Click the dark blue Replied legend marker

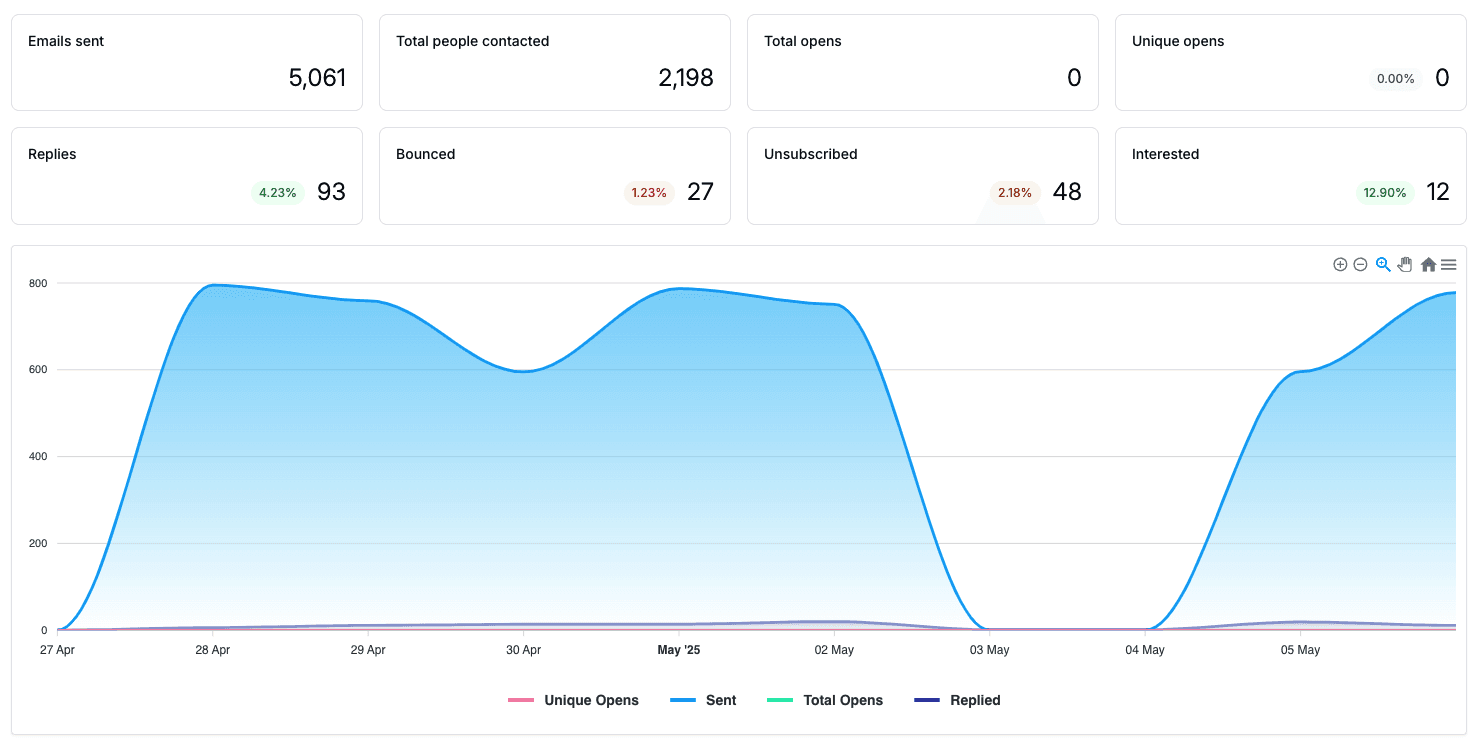(x=927, y=700)
